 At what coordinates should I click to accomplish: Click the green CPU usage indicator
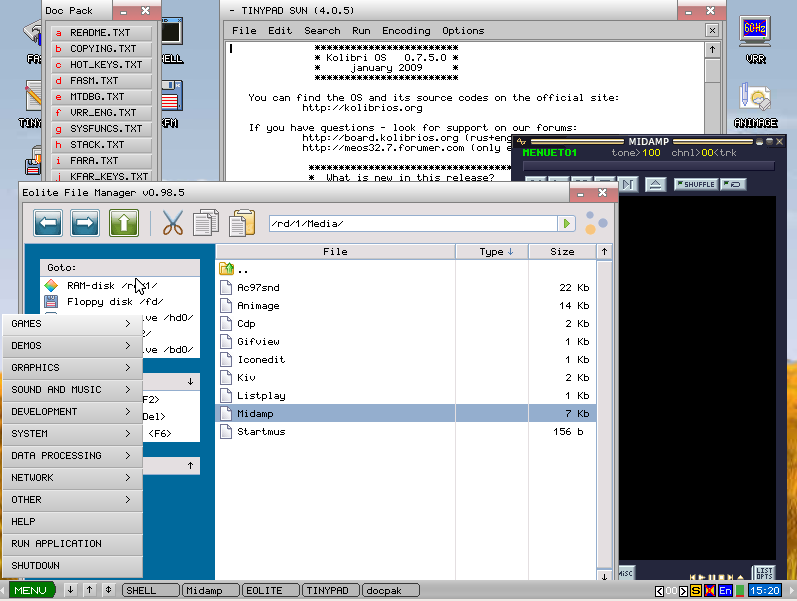click(x=740, y=590)
